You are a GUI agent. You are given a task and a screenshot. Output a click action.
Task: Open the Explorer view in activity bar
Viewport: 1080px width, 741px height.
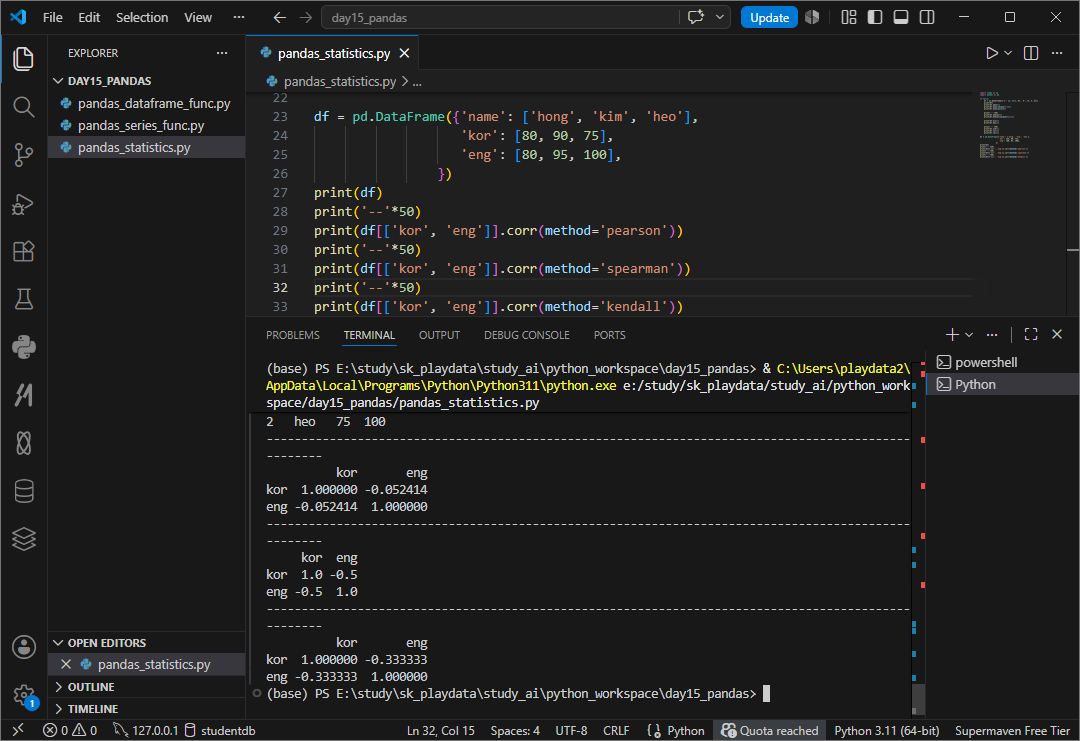point(23,59)
